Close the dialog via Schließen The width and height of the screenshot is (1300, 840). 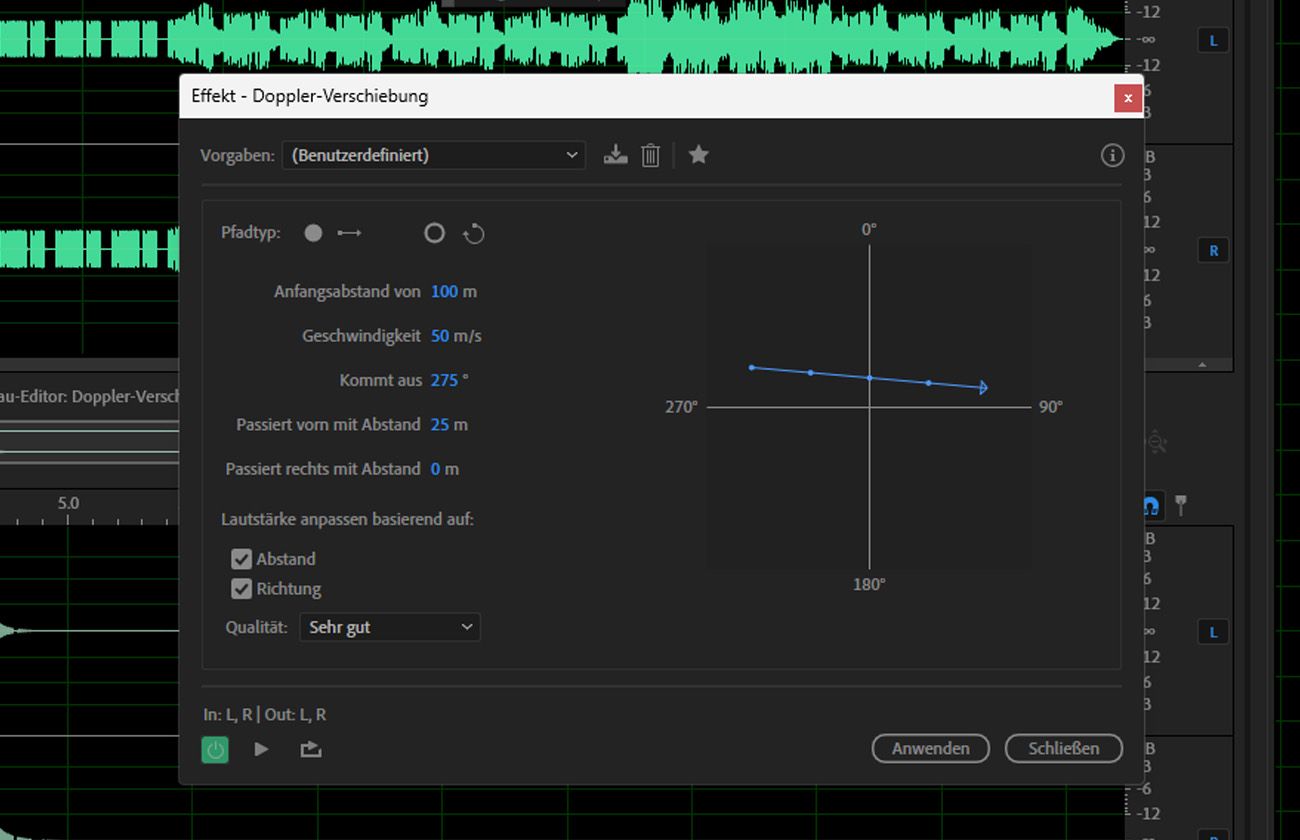pos(1063,748)
